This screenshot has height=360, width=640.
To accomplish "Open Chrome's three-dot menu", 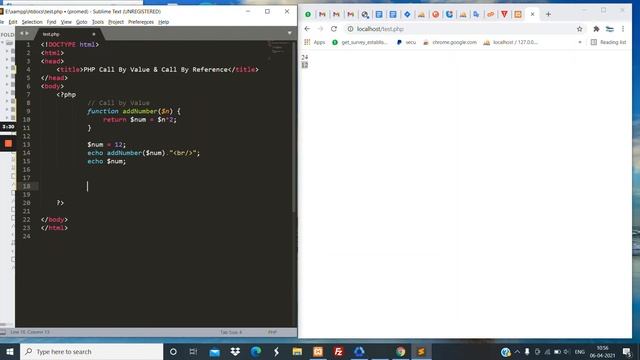I will pyautogui.click(x=623, y=29).
